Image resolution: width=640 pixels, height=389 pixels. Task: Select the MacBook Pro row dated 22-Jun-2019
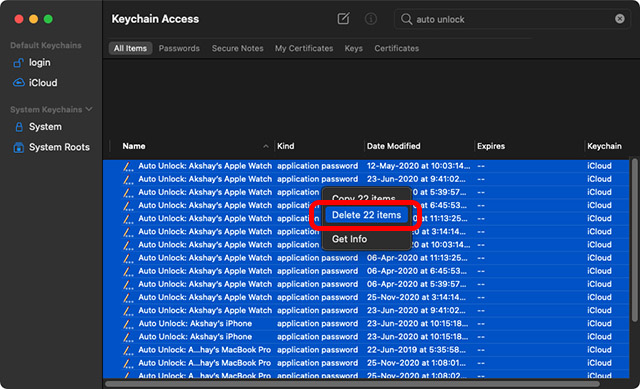(366, 350)
